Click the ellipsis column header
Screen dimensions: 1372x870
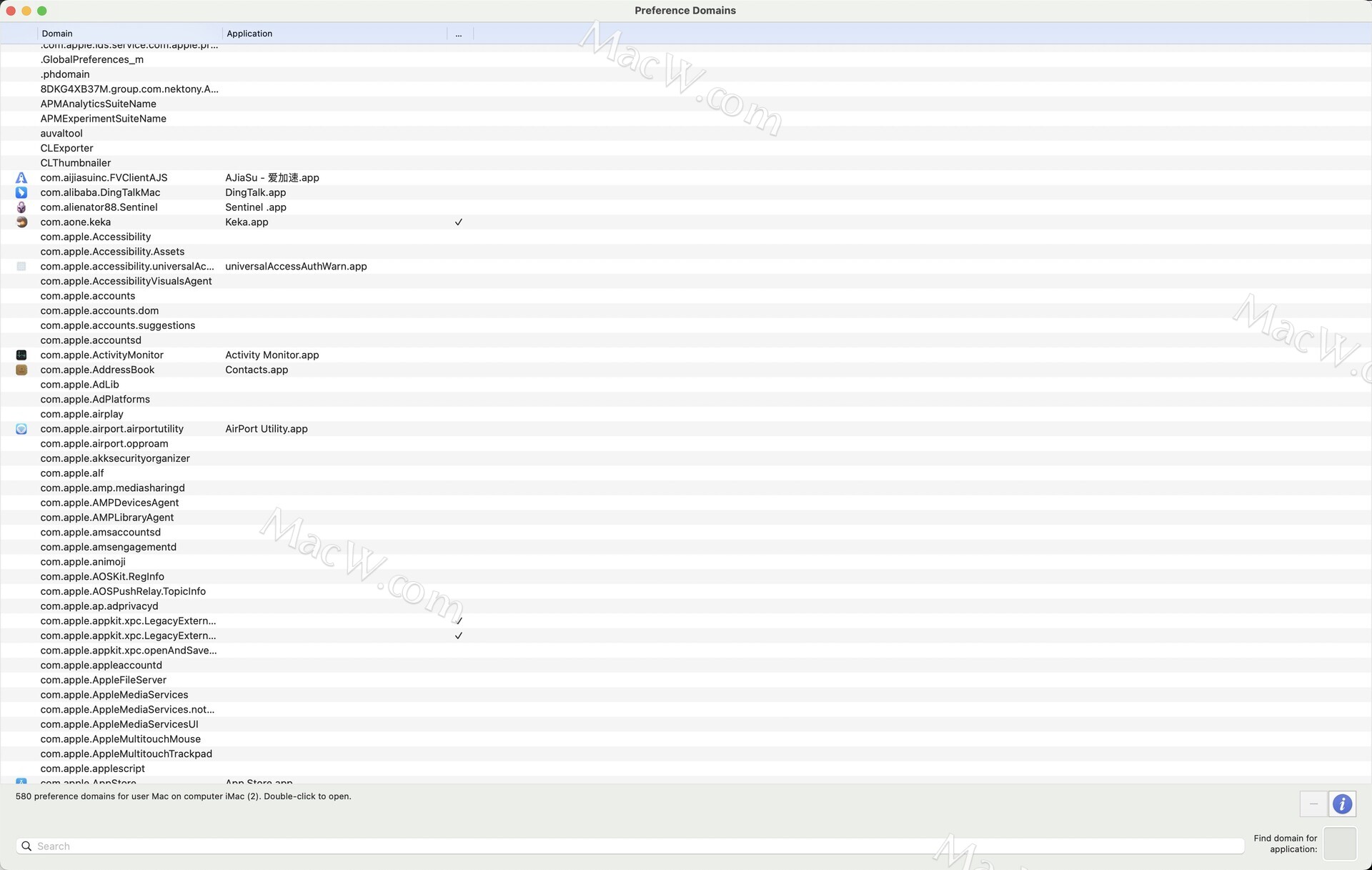pyautogui.click(x=459, y=34)
